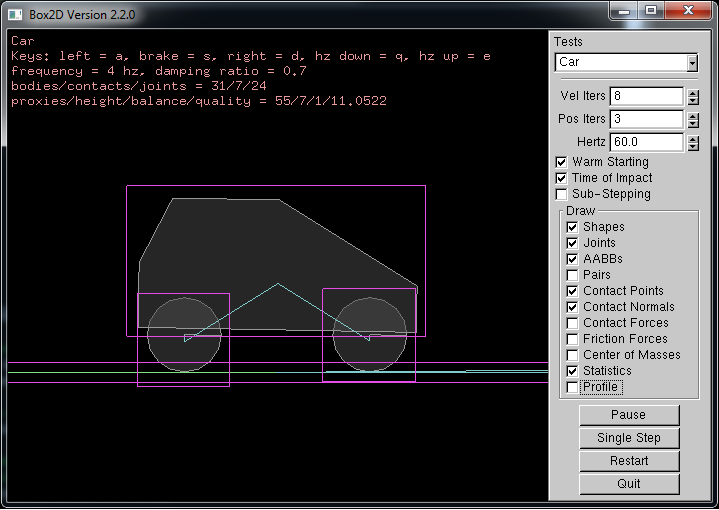The height and width of the screenshot is (510, 719).
Task: Turn off AABBs drawing
Action: [x=573, y=259]
